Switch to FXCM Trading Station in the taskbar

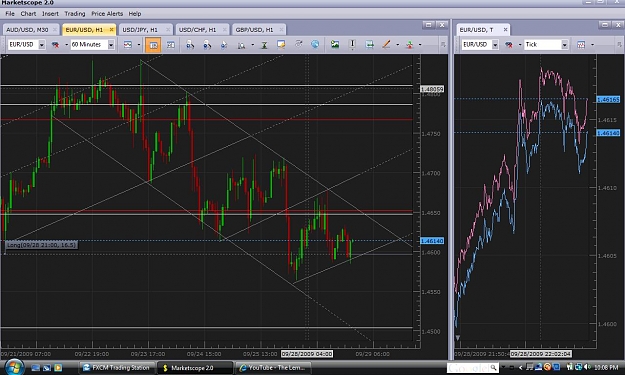pyautogui.click(x=116, y=368)
